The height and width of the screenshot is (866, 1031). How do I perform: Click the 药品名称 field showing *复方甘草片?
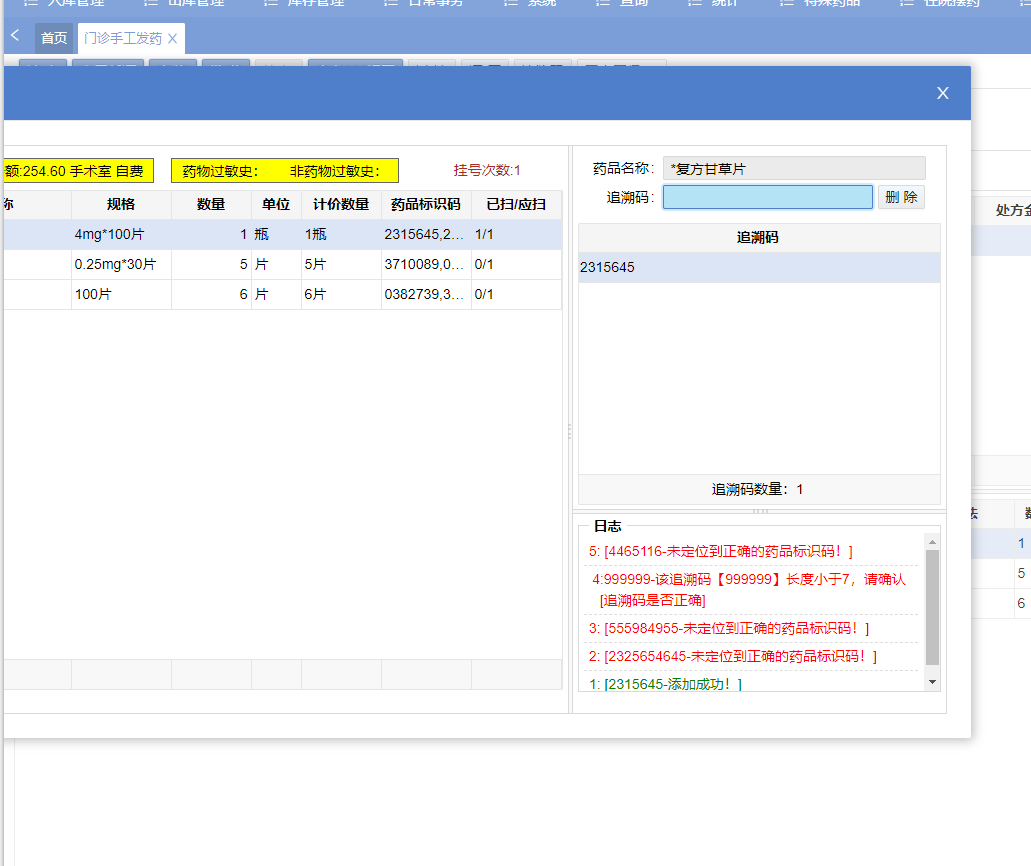pyautogui.click(x=794, y=168)
